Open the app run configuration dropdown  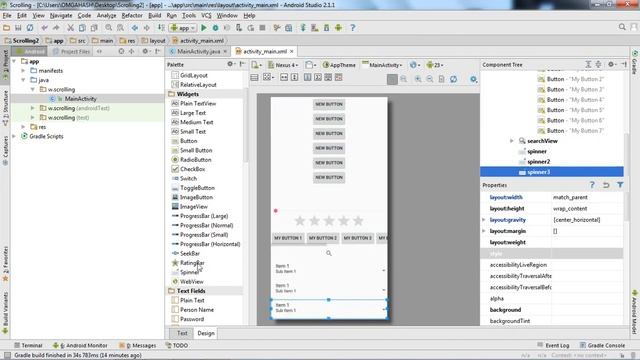(183, 28)
